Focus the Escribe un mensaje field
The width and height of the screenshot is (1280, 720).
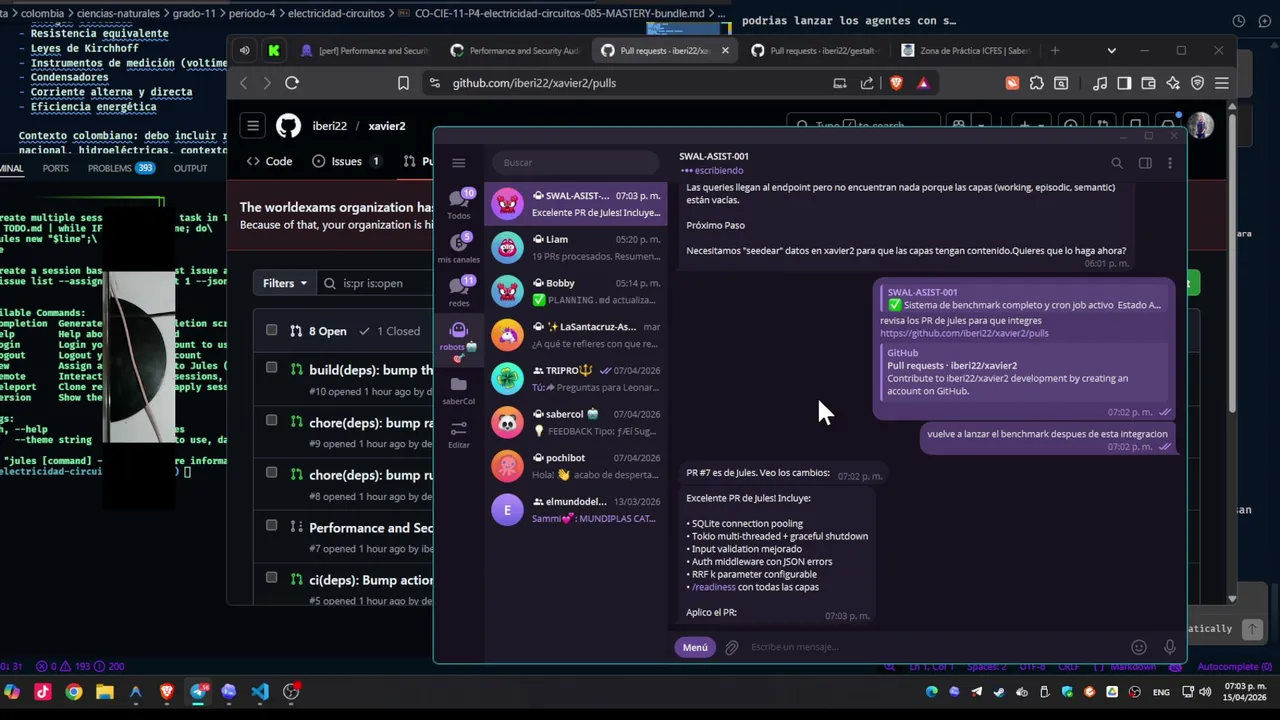[x=935, y=647]
